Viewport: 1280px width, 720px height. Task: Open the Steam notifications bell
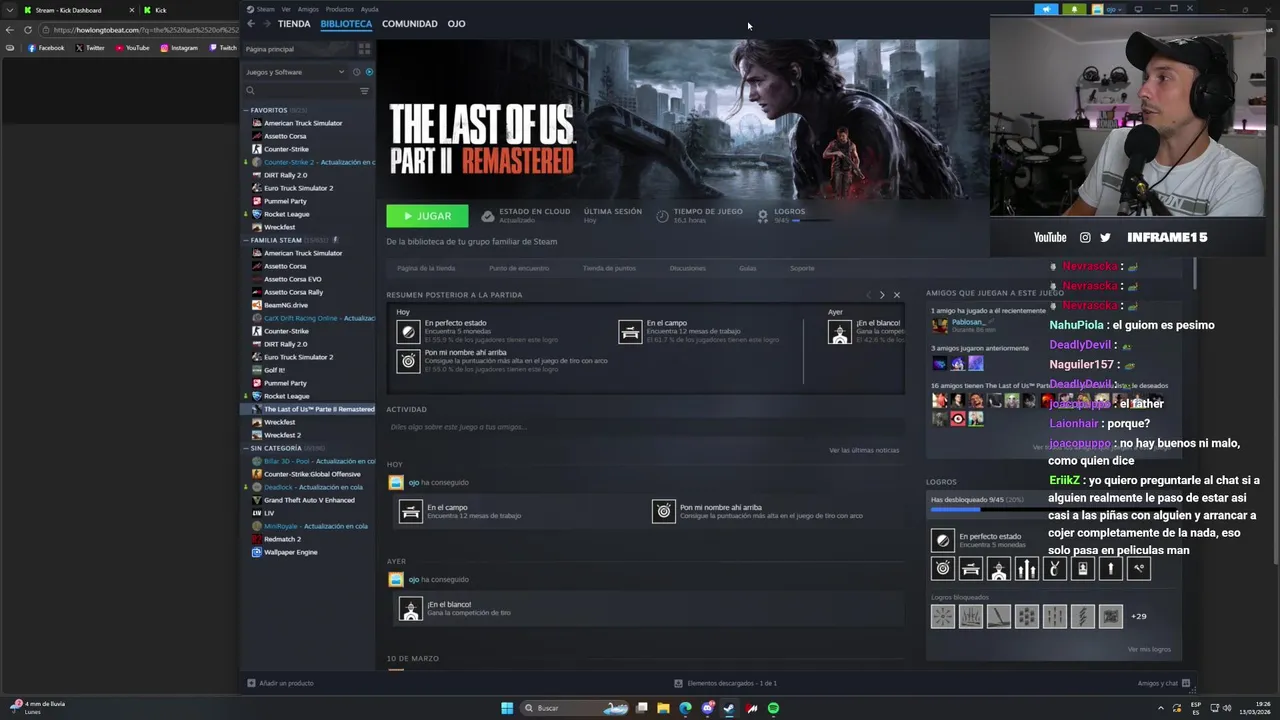point(1074,9)
